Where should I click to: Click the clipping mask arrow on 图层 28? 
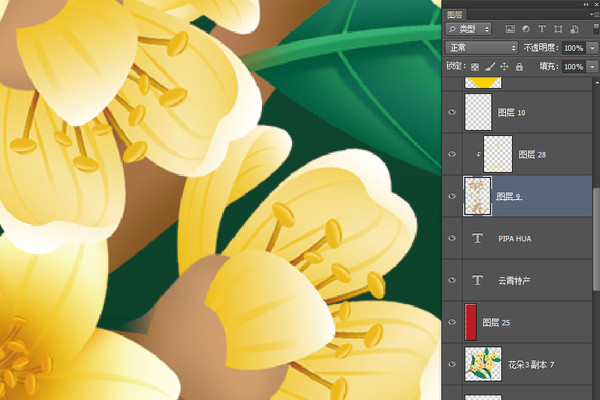point(478,155)
